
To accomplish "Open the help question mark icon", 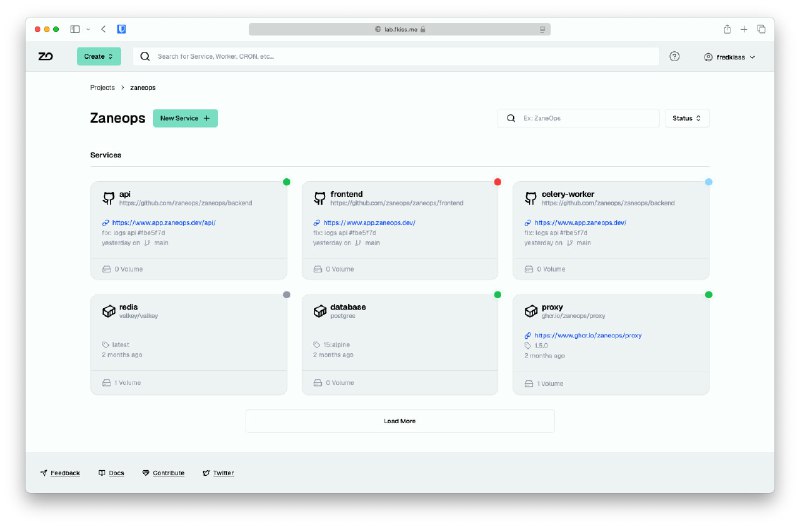I will [x=674, y=57].
